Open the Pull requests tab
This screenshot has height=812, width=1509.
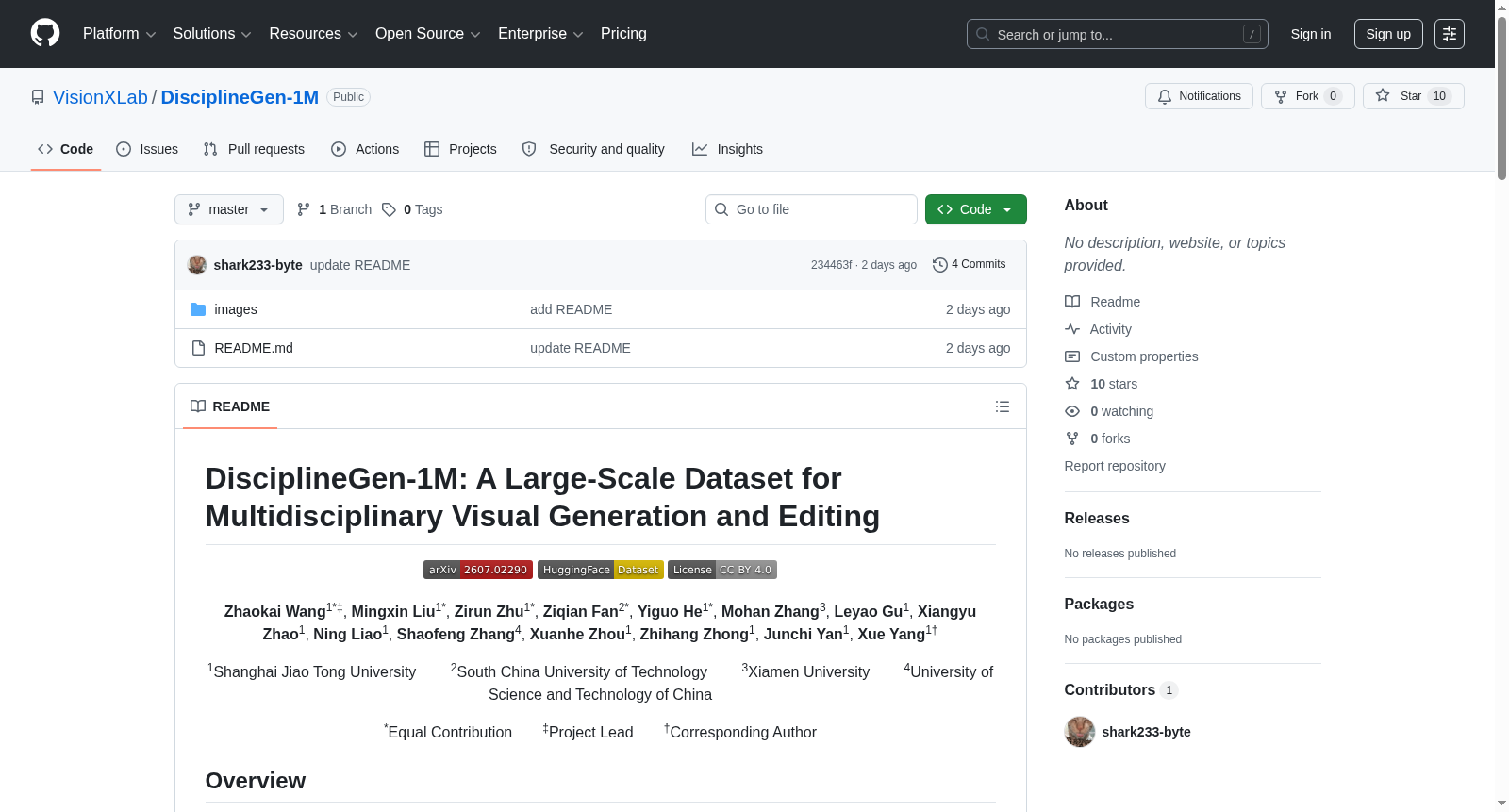[x=254, y=149]
